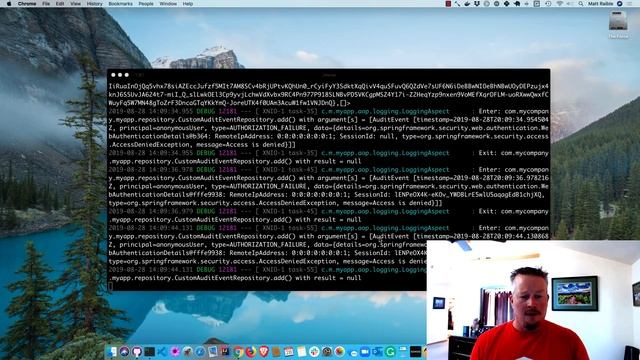The image size is (640, 360).
Task: Open the Chrome application menu
Action: tap(27, 4)
